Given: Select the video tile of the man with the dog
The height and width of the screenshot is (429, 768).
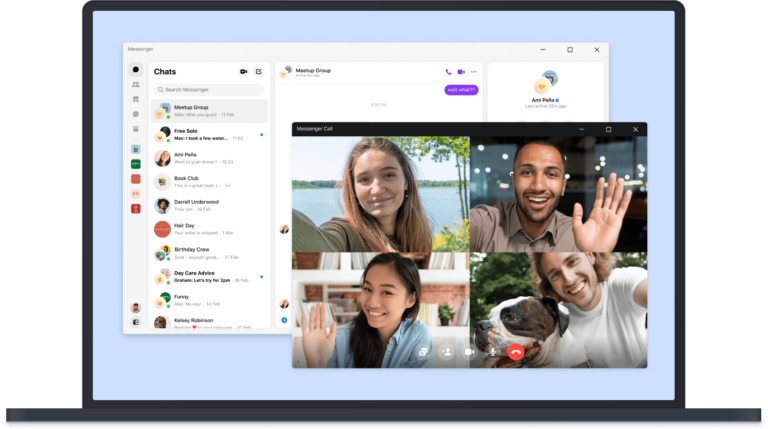Looking at the screenshot, I should (558, 310).
